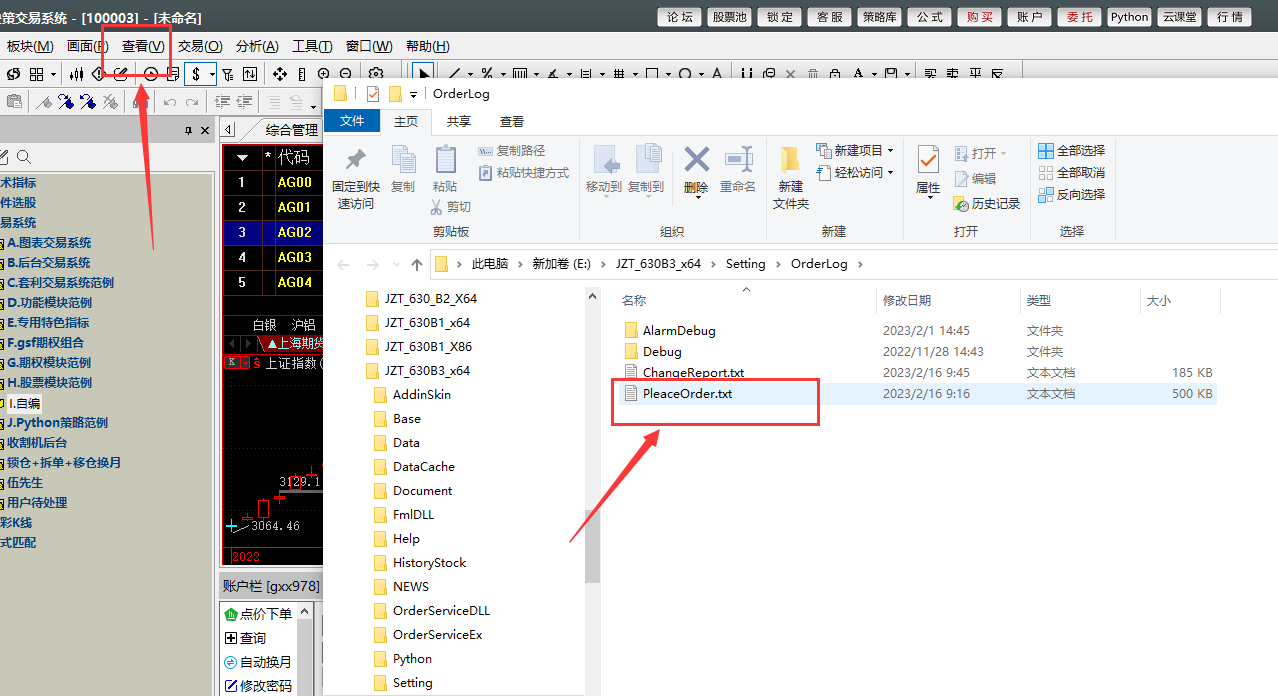1278x696 pixels.
Task: Open the 工具(T) menu
Action: [312, 46]
